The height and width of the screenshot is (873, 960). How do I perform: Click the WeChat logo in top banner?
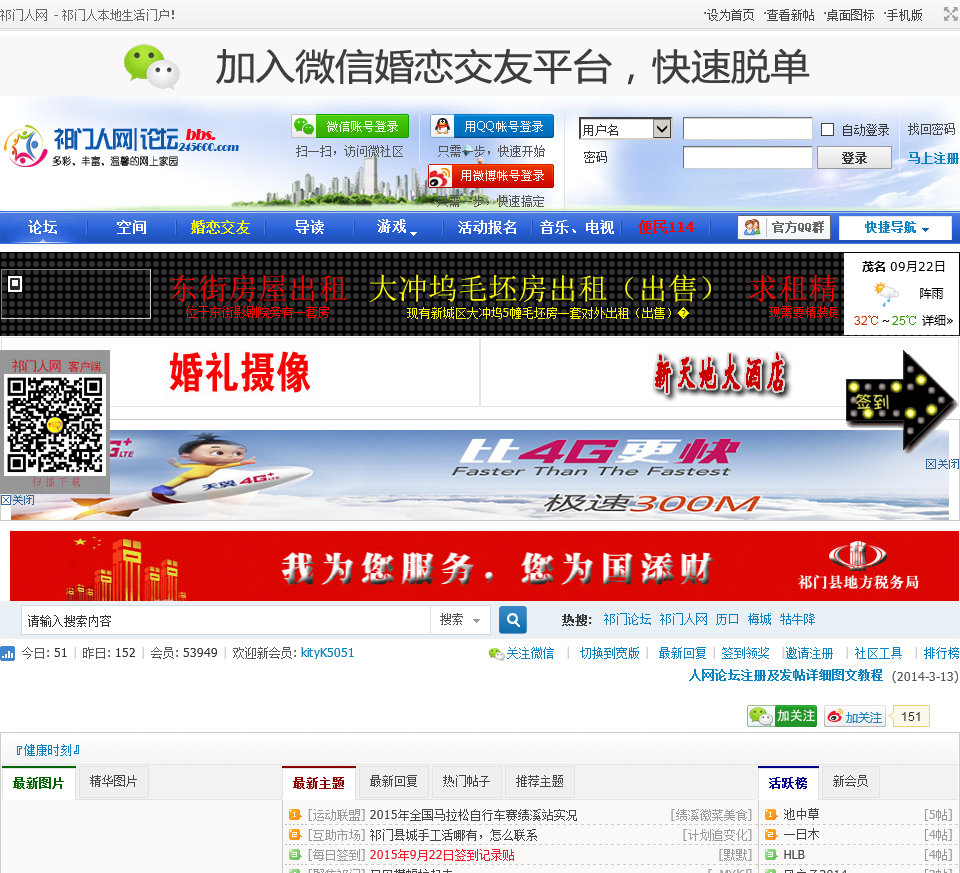[151, 66]
